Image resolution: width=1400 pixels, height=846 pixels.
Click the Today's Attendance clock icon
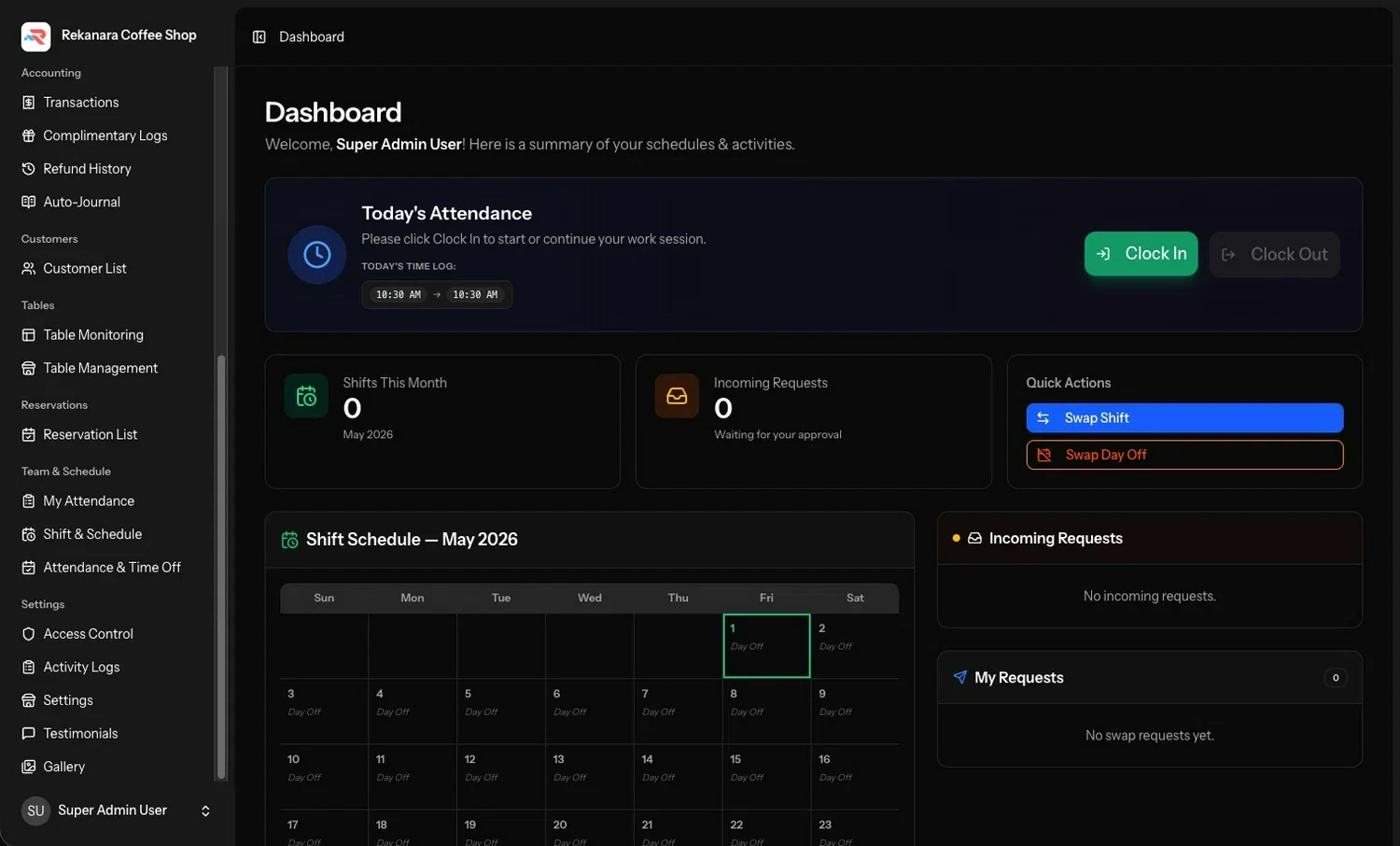pyautogui.click(x=317, y=254)
